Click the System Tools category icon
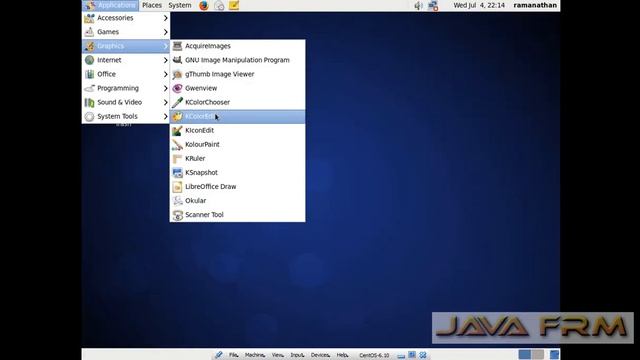The width and height of the screenshot is (640, 360). click(x=89, y=116)
